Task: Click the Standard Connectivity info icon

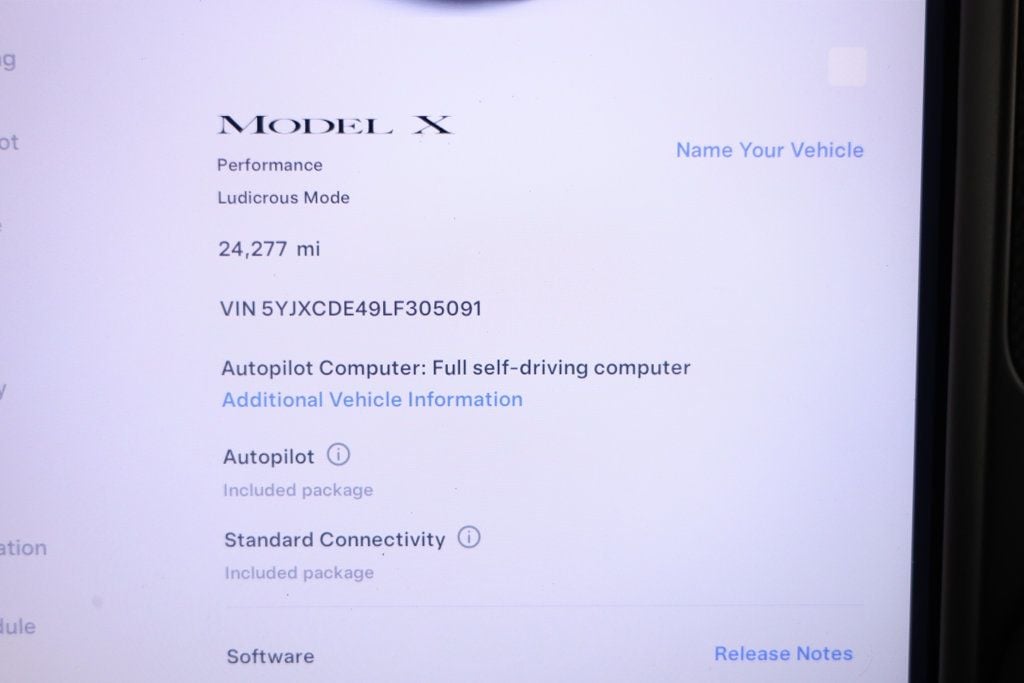Action: (469, 537)
